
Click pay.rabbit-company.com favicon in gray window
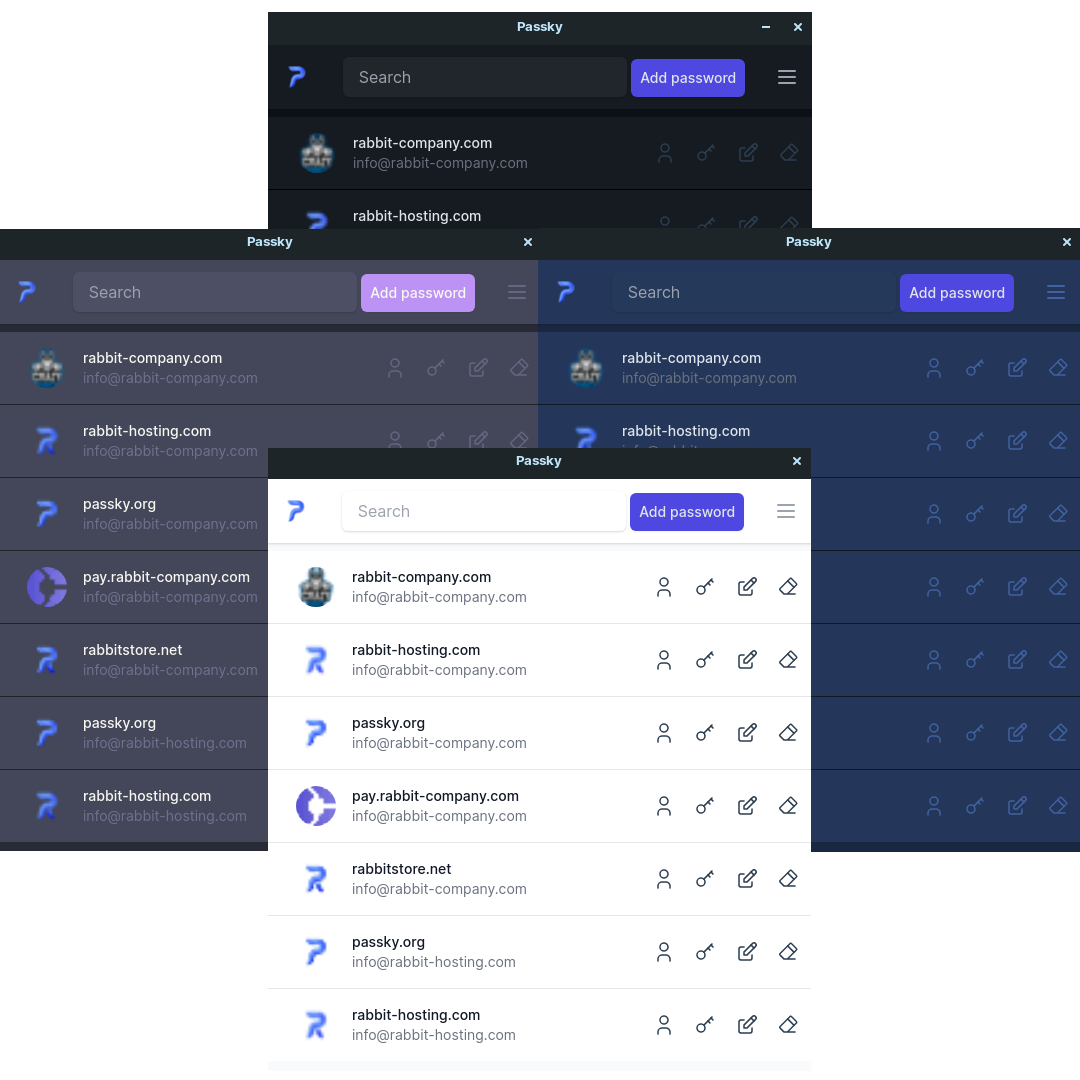[x=47, y=587]
